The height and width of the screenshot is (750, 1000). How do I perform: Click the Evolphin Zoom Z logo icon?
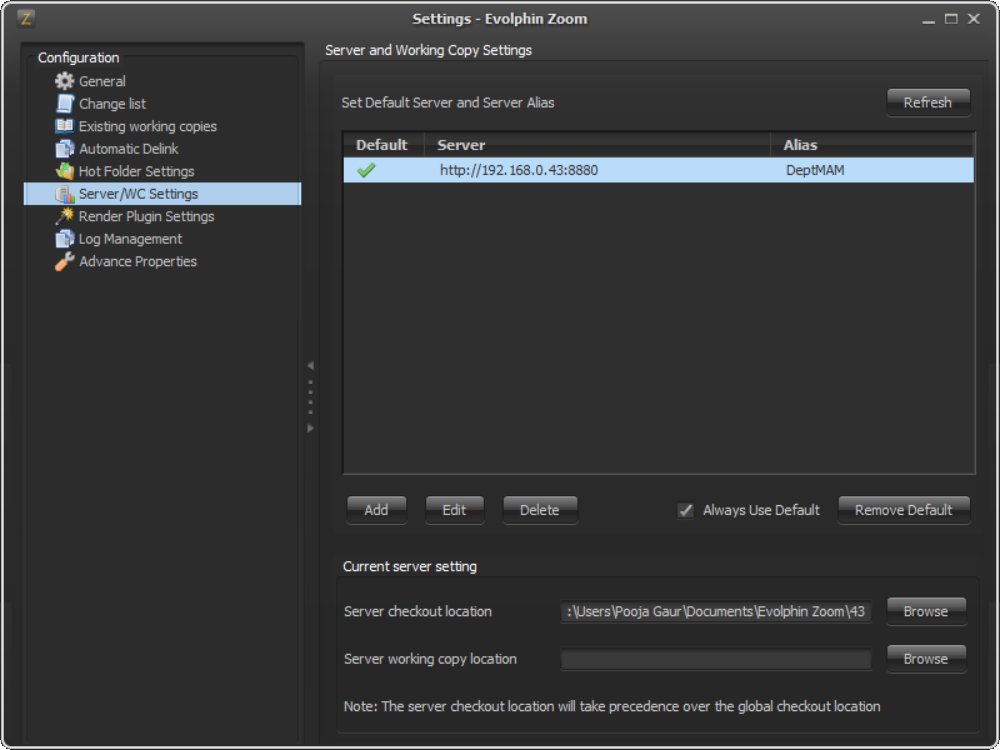click(x=26, y=18)
